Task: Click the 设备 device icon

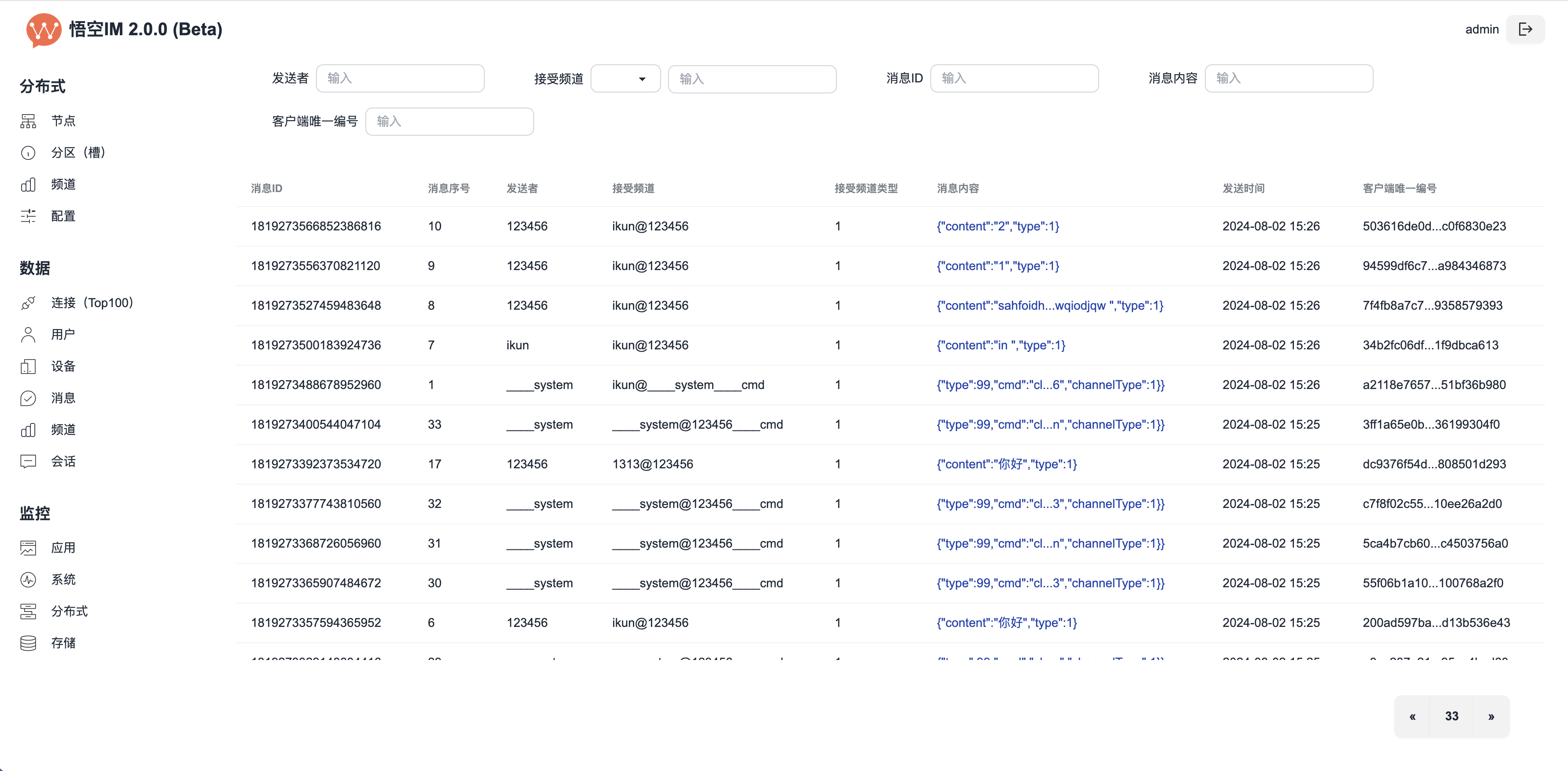Action: (x=28, y=366)
